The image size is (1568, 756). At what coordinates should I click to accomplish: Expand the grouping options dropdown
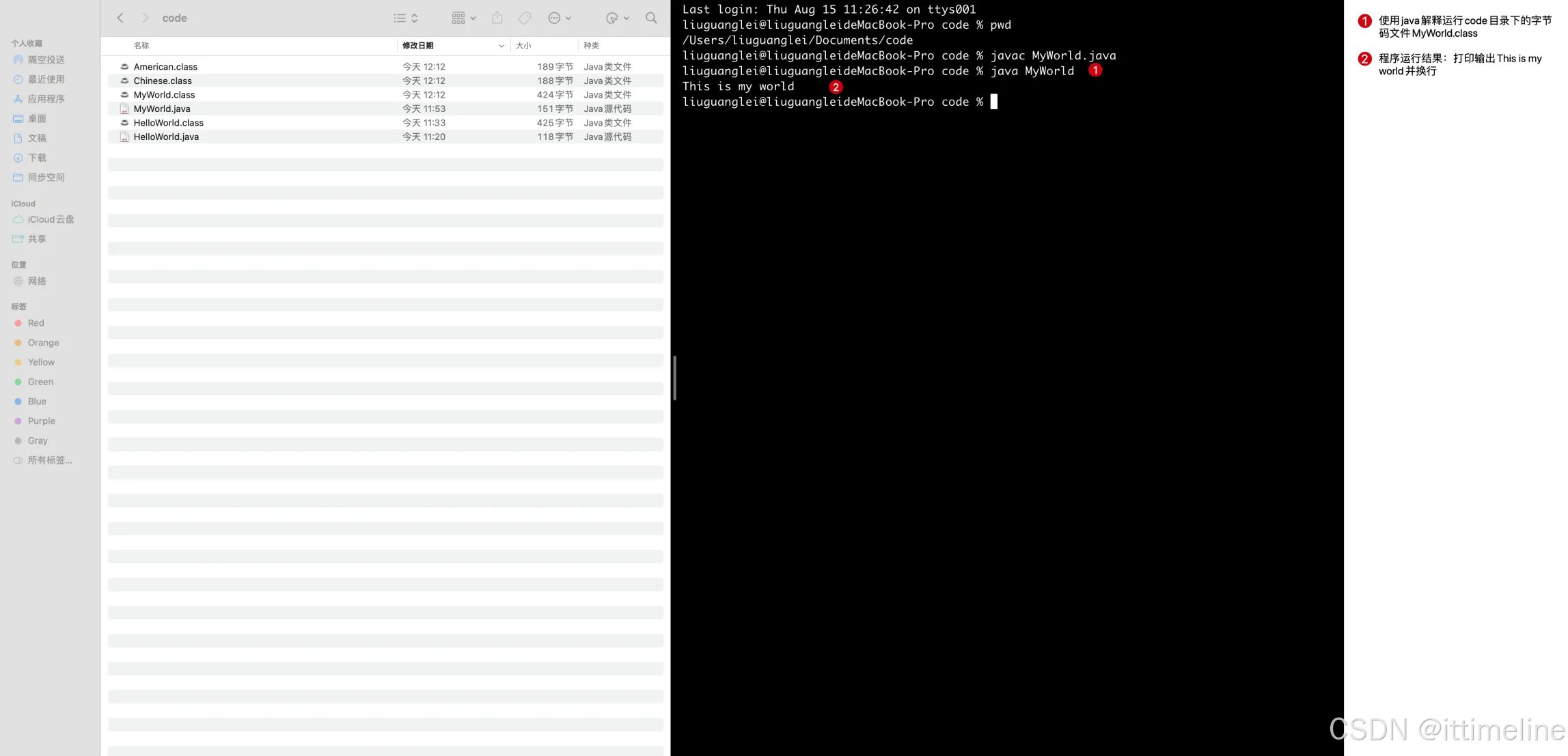click(463, 18)
